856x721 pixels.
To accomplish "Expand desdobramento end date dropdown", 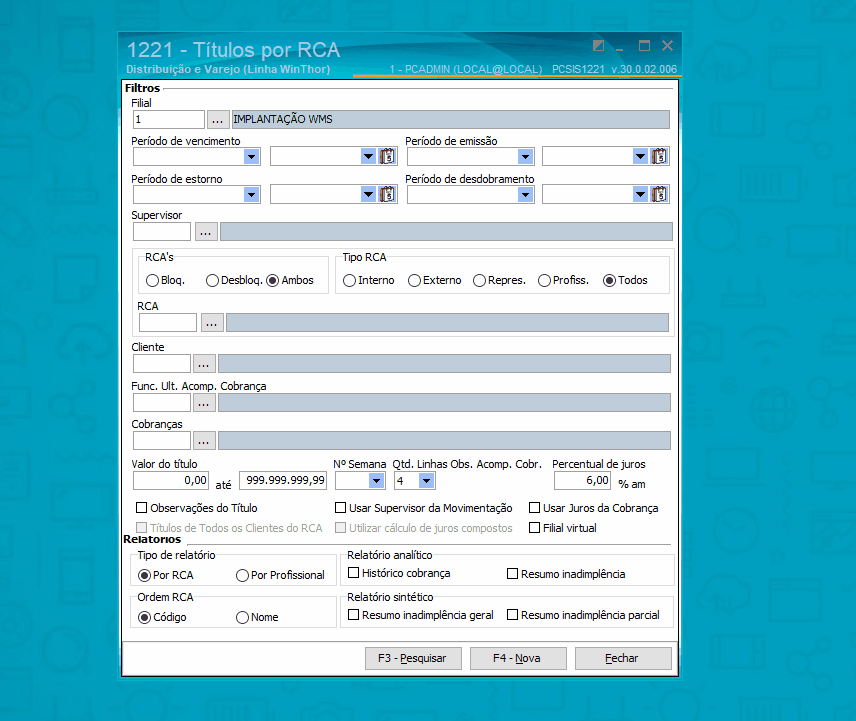I will [640, 194].
